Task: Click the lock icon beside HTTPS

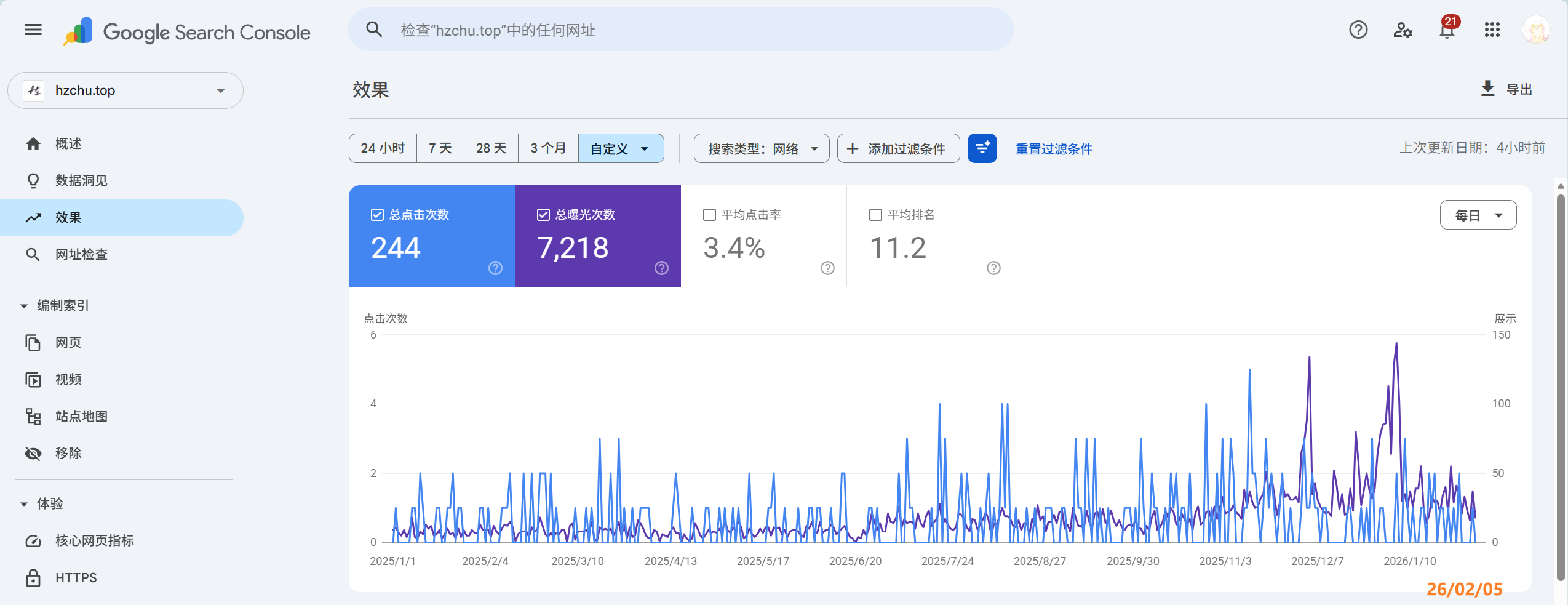Action: [33, 577]
